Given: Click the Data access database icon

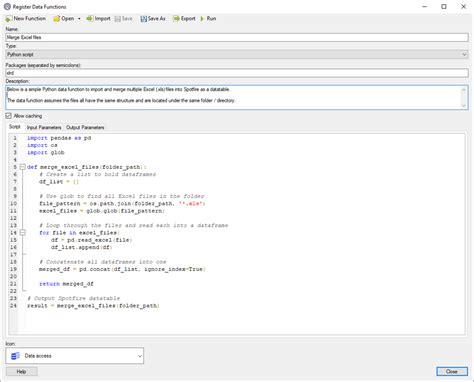Looking at the screenshot, I should (15, 356).
